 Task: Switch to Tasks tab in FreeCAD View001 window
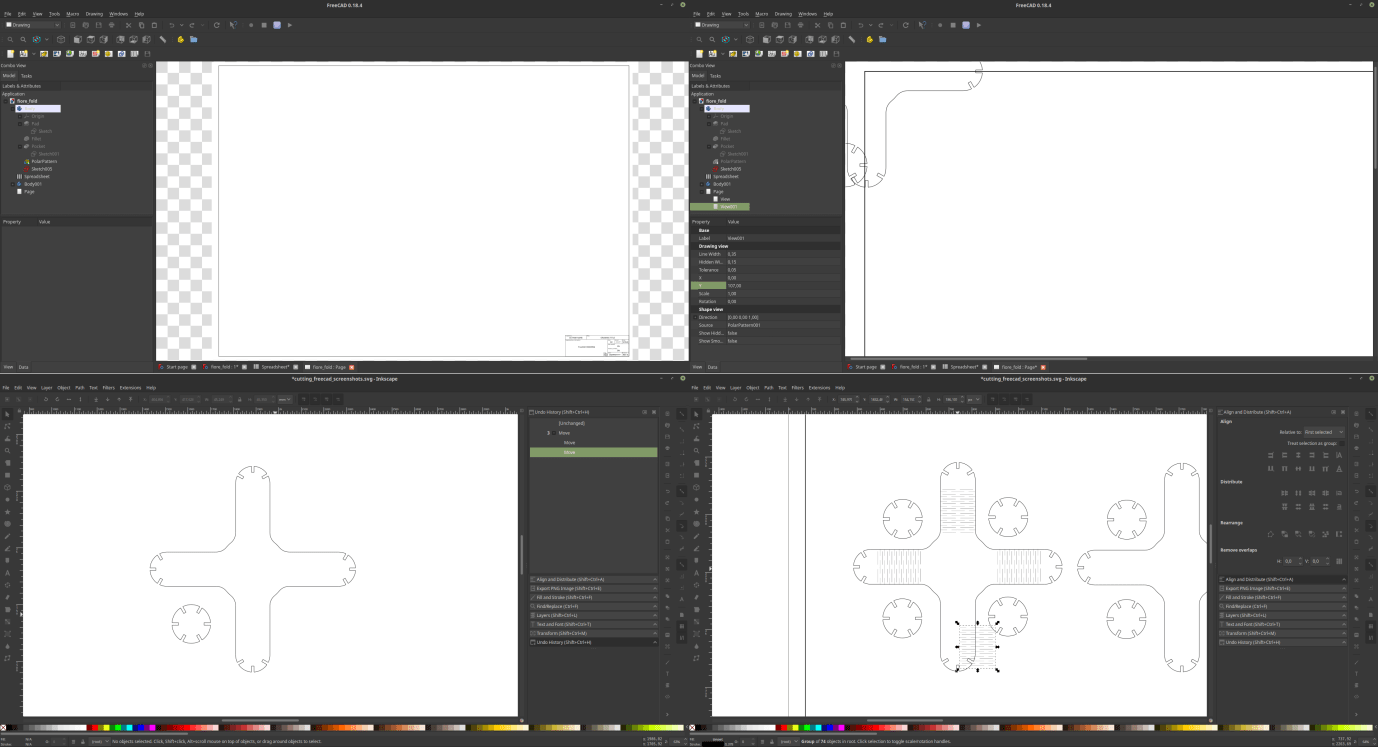716,75
